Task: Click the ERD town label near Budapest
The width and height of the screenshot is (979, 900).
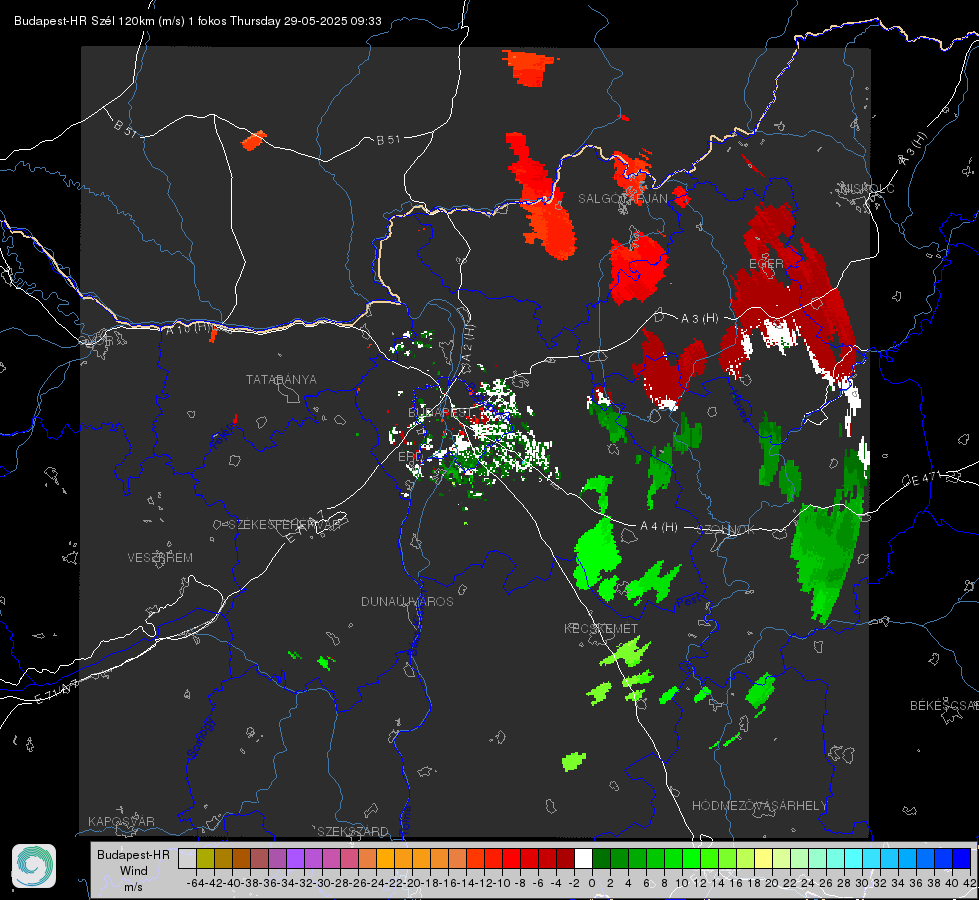Action: (x=410, y=457)
